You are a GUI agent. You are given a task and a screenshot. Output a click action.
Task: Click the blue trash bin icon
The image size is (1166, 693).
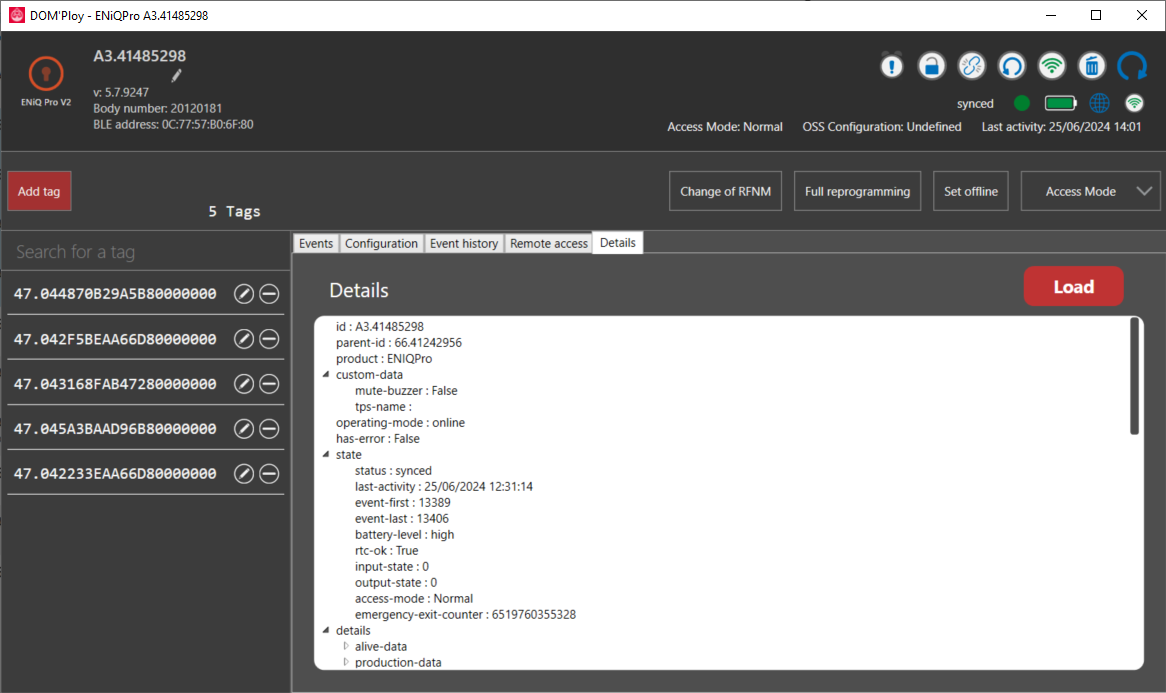click(x=1092, y=66)
